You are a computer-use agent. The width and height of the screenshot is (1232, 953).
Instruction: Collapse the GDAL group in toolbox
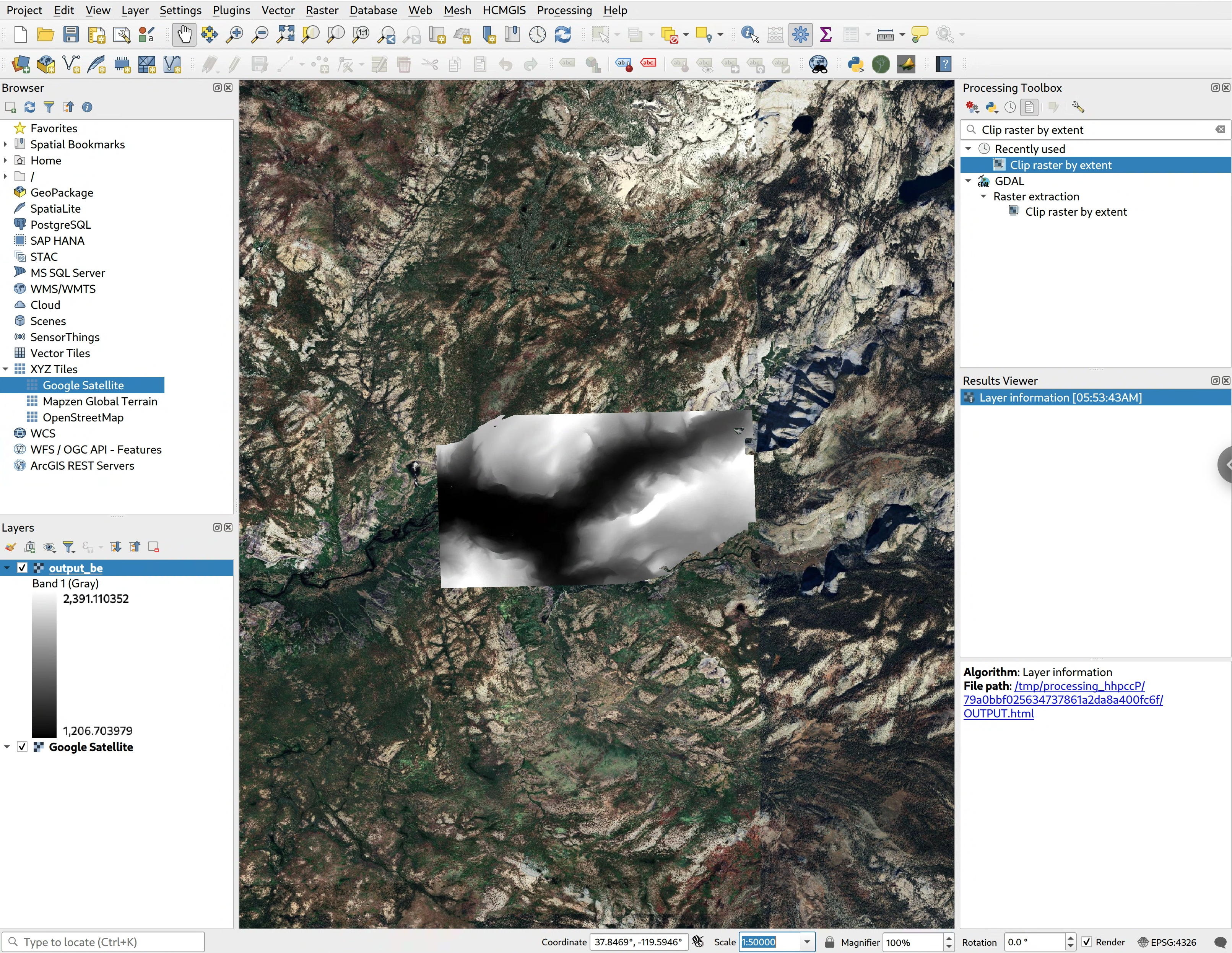click(969, 181)
